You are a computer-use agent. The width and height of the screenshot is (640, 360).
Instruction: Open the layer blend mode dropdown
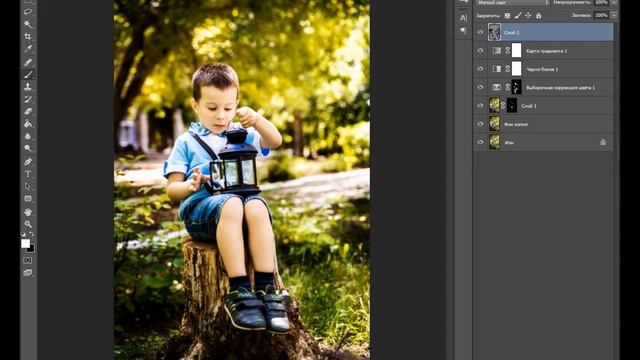click(x=513, y=2)
